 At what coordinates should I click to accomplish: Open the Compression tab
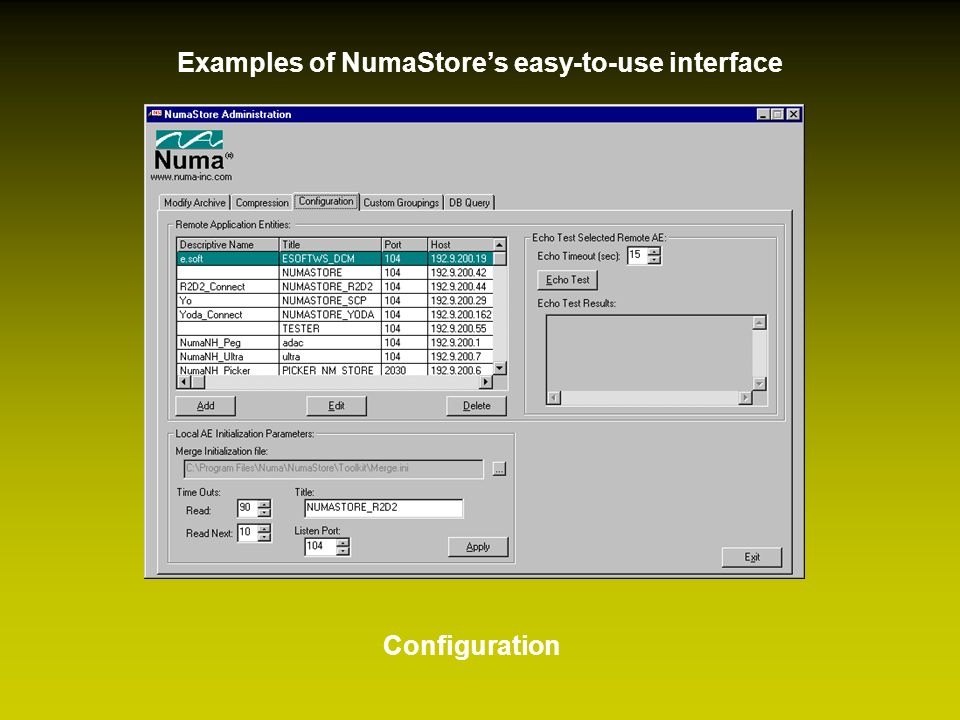coord(261,203)
